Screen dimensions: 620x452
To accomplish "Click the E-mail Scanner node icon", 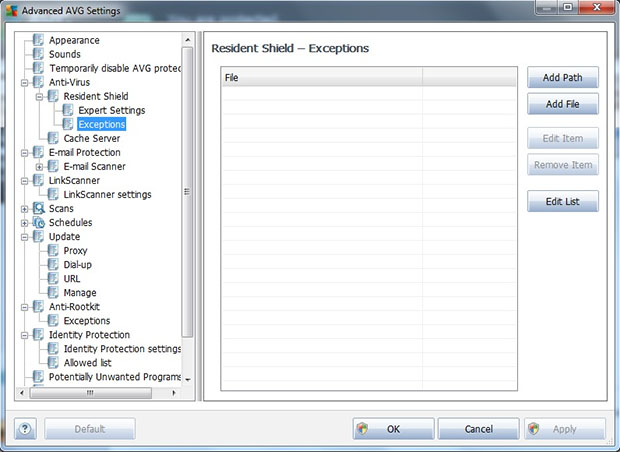I will [53, 166].
